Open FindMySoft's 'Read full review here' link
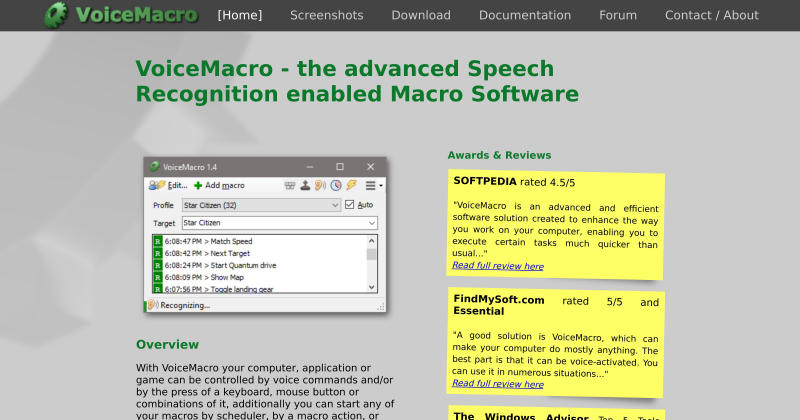The height and width of the screenshot is (420, 800). point(498,383)
